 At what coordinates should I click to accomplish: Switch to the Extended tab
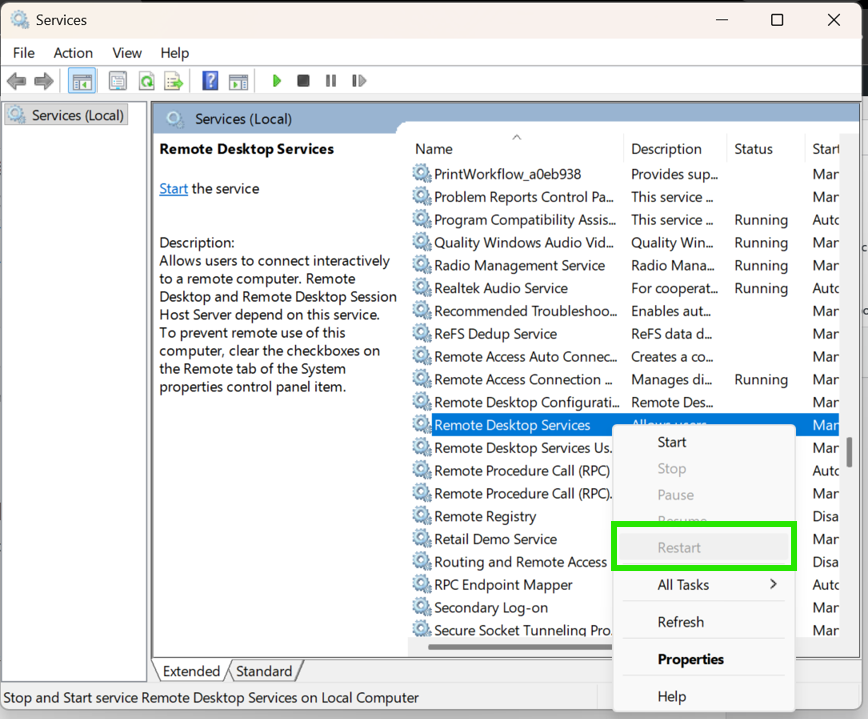coord(191,671)
